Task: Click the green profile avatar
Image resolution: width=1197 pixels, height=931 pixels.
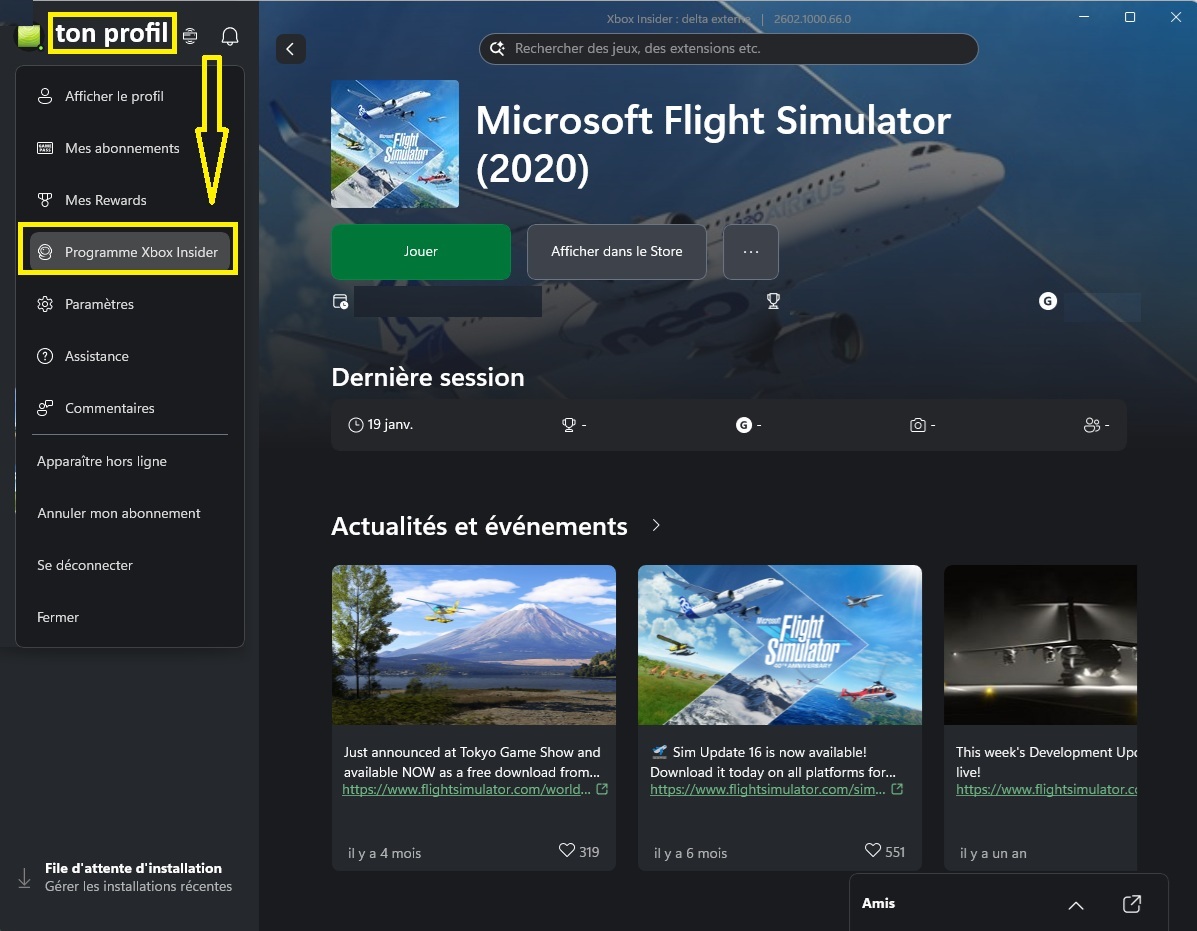Action: 29,36
